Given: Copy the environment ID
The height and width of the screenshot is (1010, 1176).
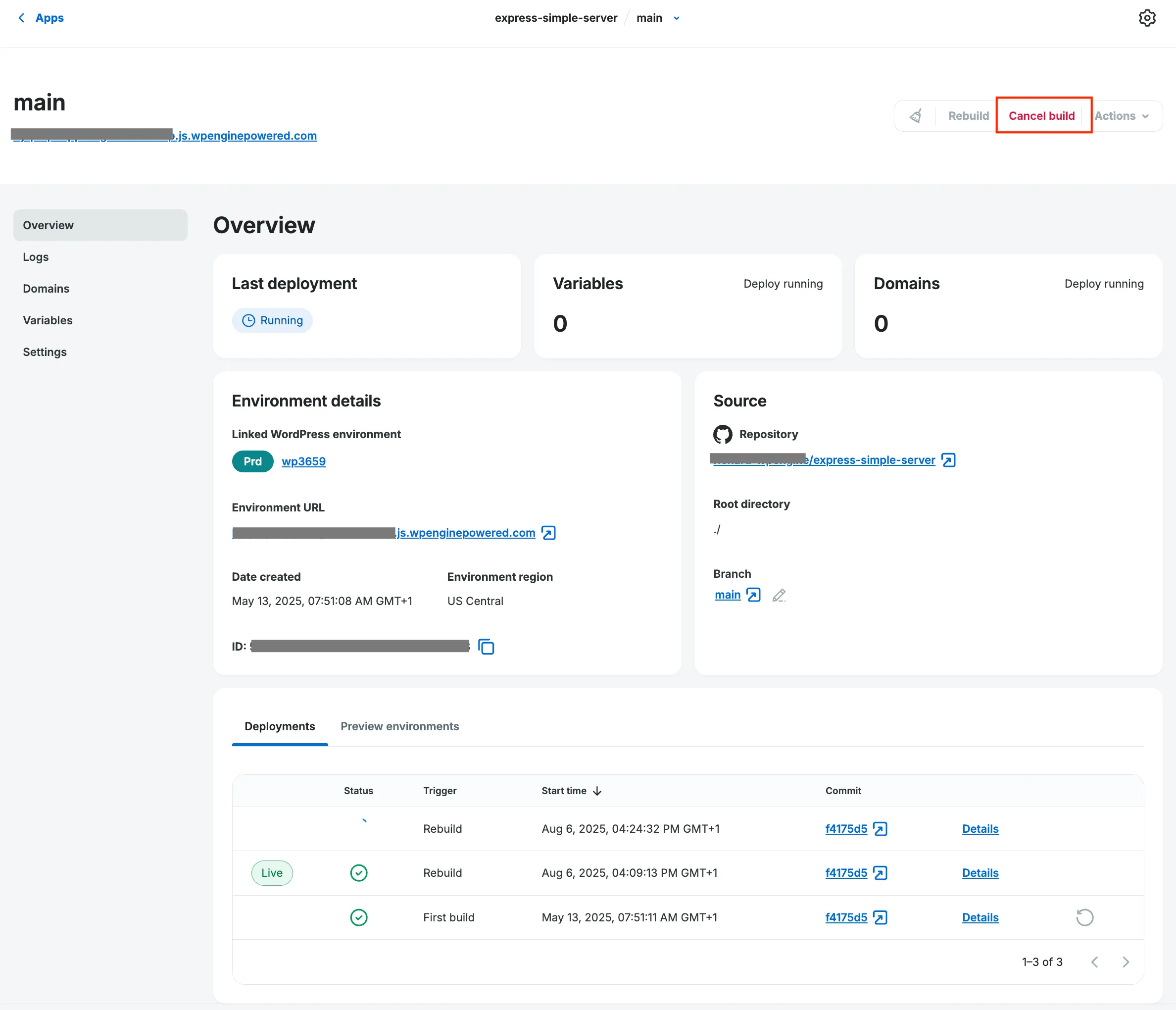Looking at the screenshot, I should pyautogui.click(x=486, y=647).
